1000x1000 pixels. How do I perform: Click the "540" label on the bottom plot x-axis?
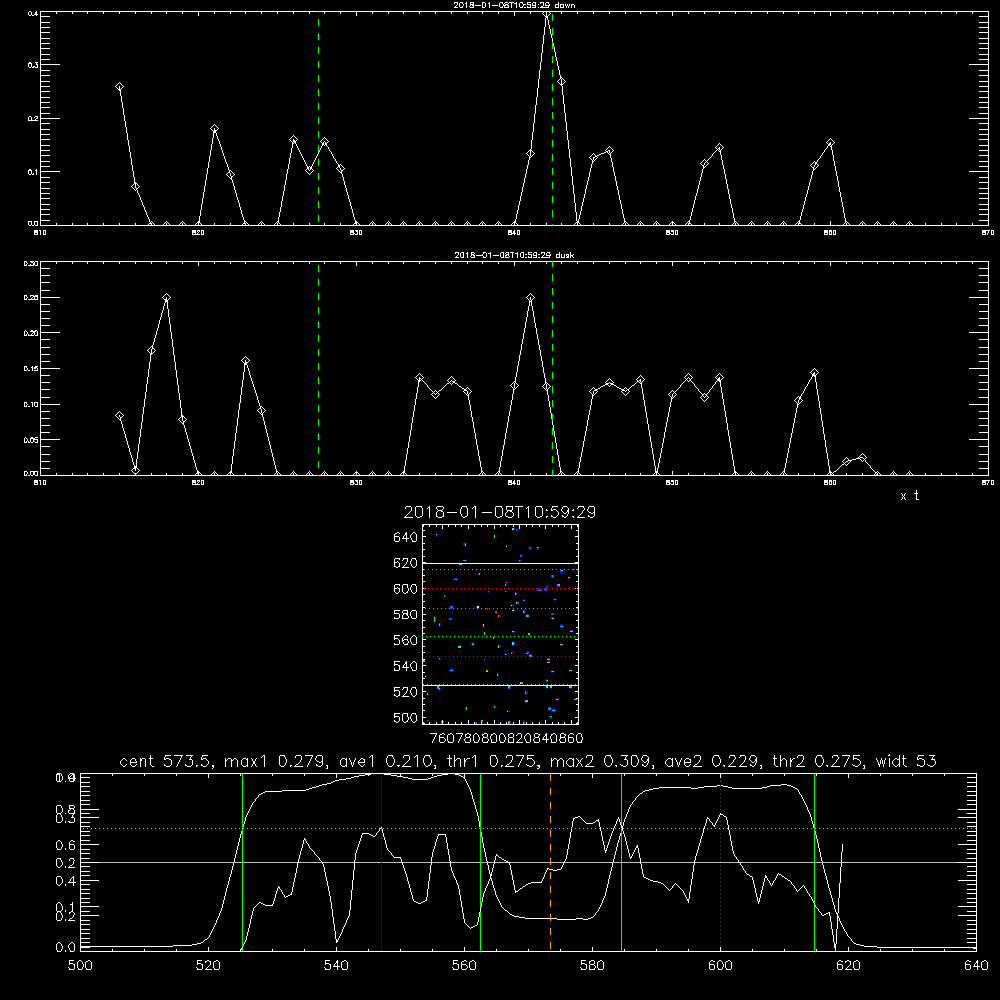tap(336, 966)
